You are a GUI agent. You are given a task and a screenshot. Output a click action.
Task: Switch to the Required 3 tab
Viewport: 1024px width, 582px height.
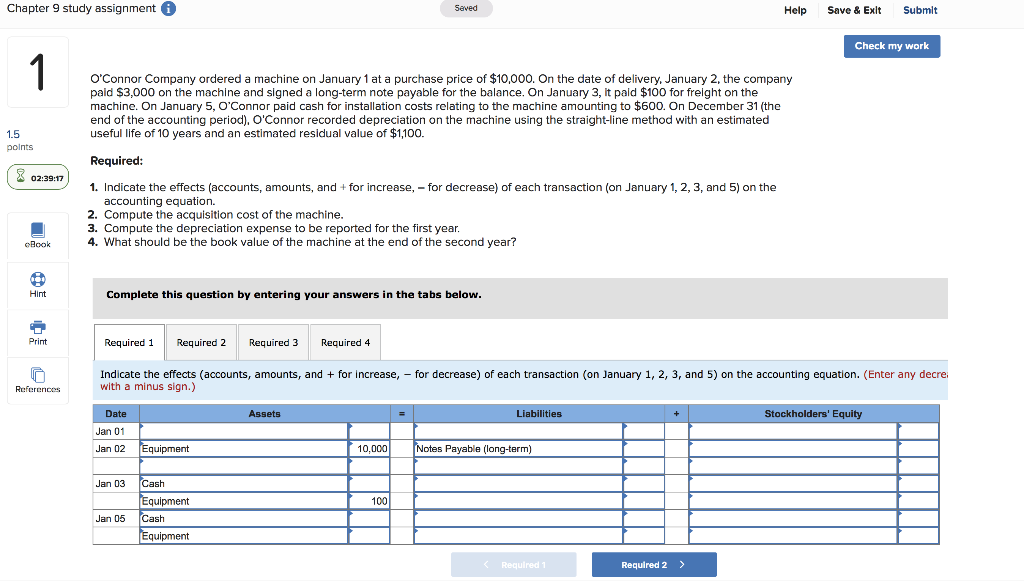(273, 342)
